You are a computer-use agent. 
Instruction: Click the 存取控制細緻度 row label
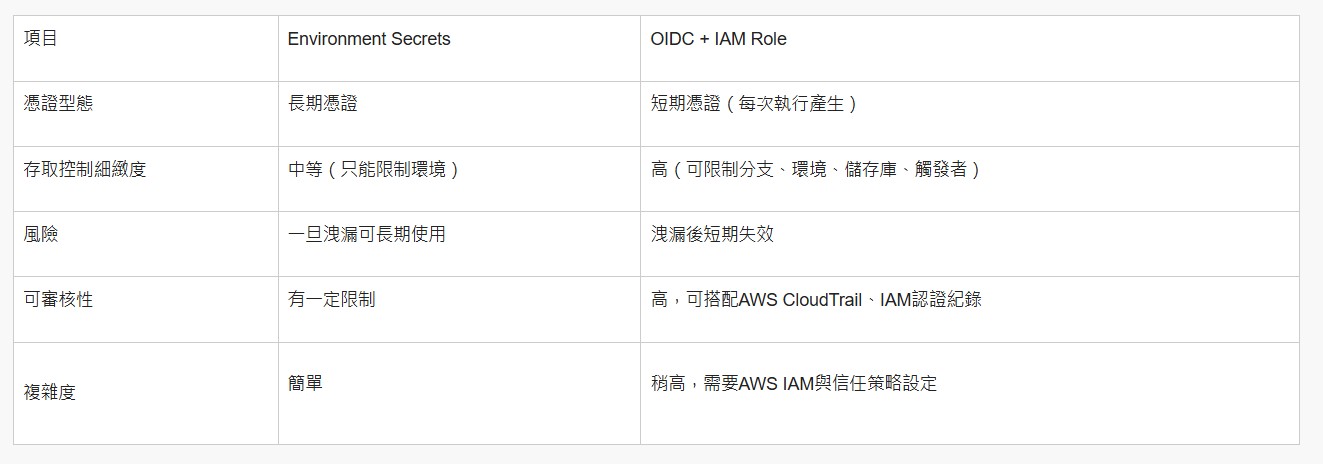coord(146,178)
